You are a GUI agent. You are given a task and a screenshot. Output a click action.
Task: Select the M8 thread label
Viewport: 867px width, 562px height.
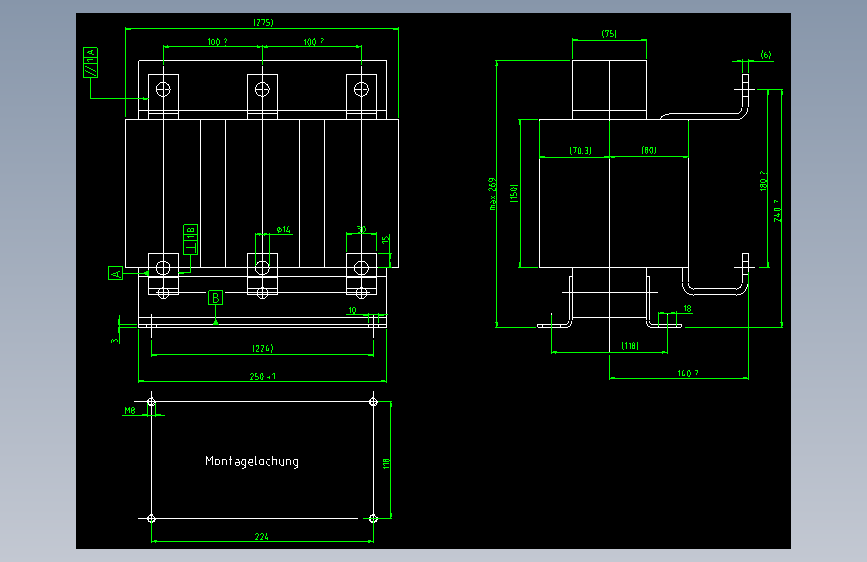coord(130,410)
